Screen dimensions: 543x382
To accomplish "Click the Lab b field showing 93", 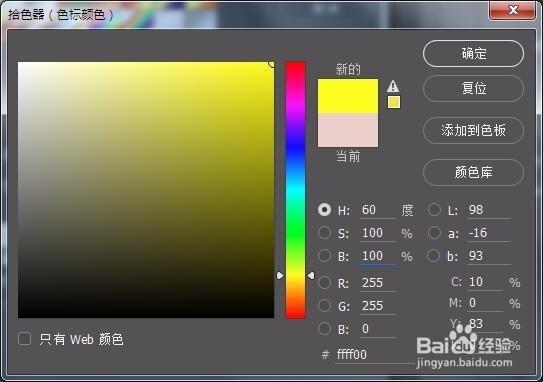I will 489,256.
